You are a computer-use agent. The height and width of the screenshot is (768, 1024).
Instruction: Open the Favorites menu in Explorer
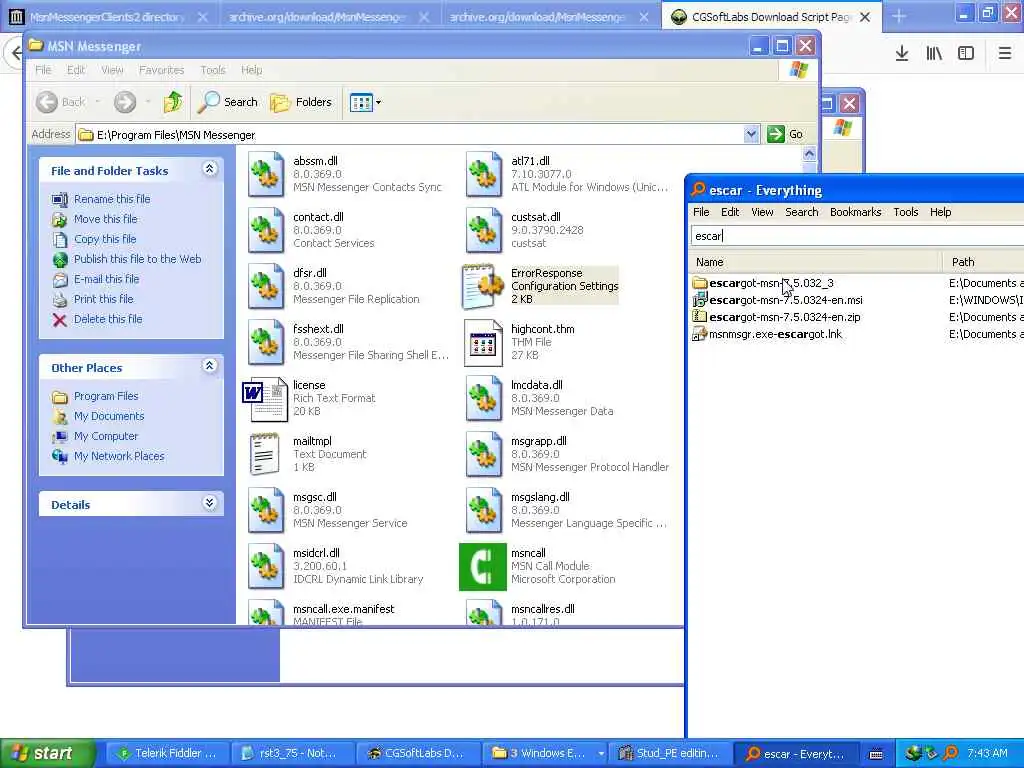pos(161,70)
